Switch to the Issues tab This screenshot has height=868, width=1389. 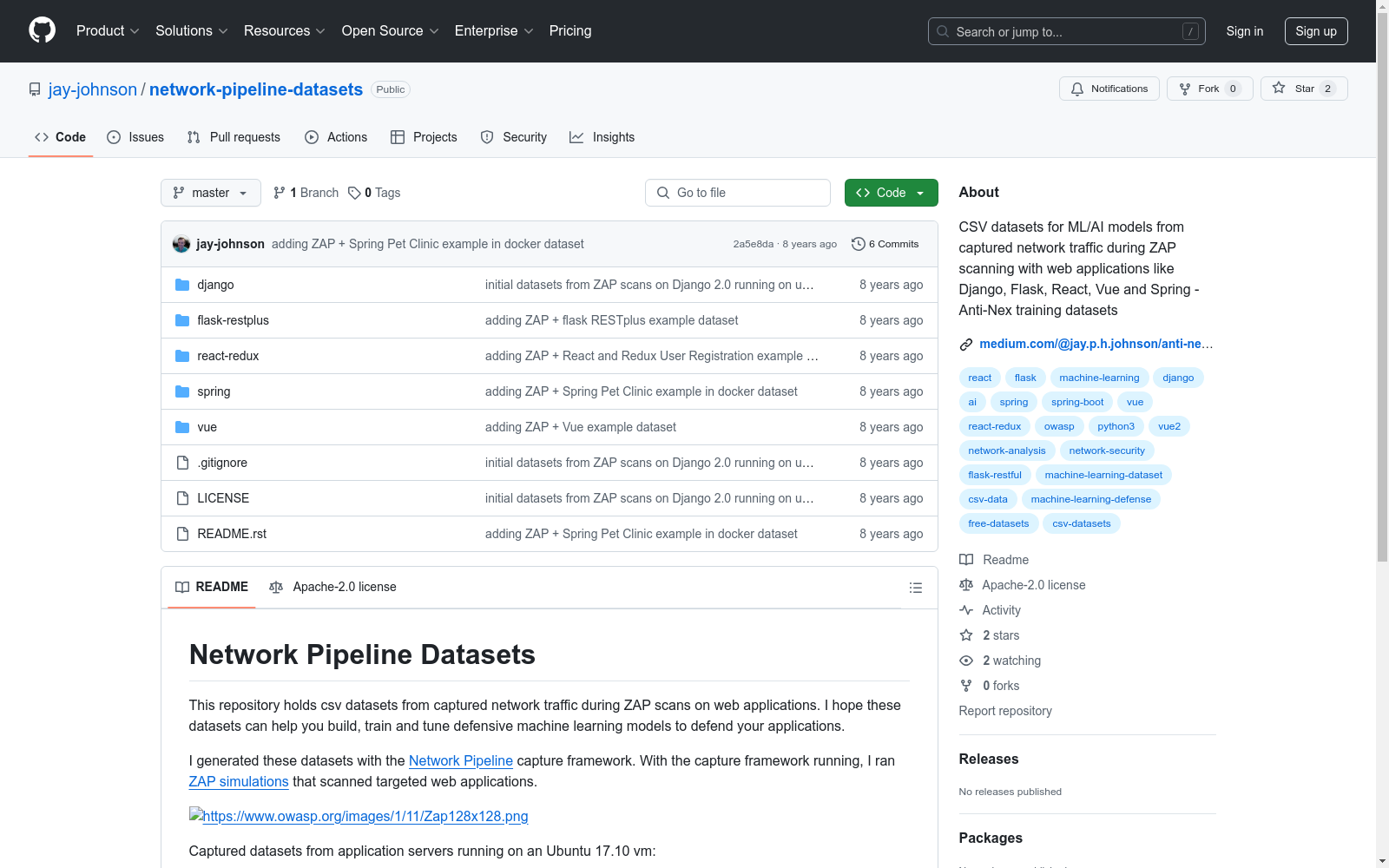tap(135, 137)
